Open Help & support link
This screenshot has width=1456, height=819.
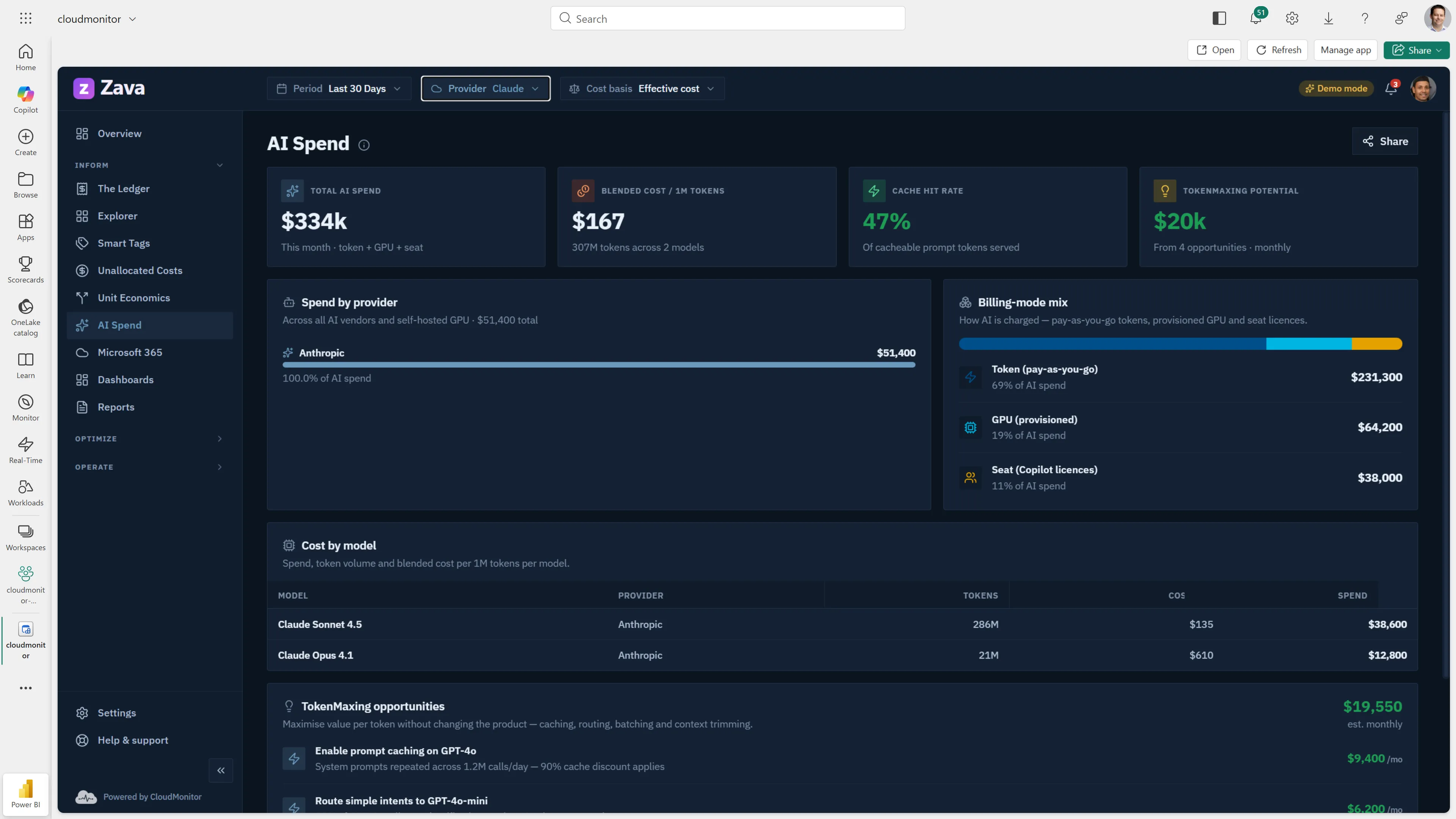click(150, 741)
